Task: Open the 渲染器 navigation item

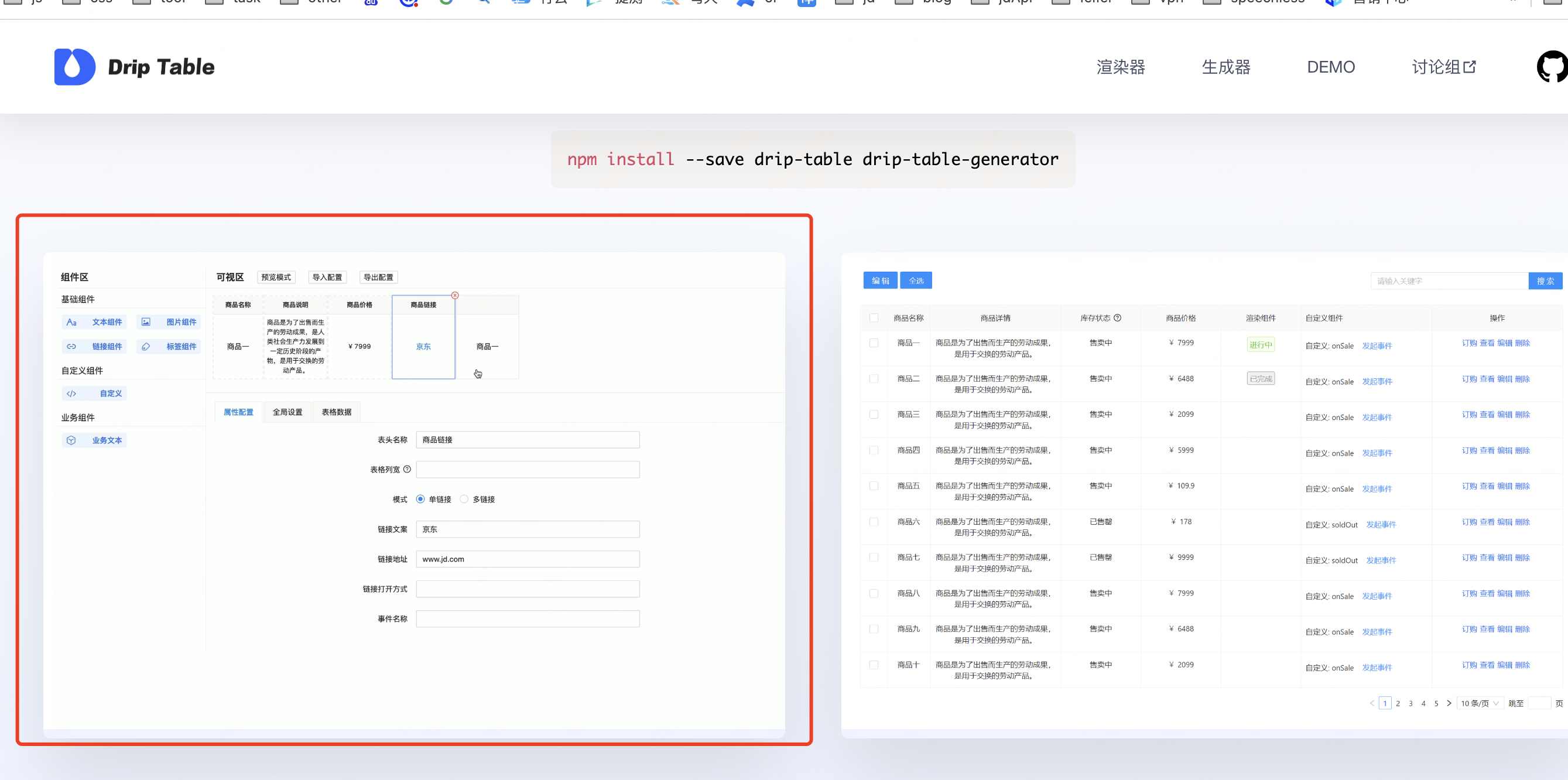Action: [1121, 67]
